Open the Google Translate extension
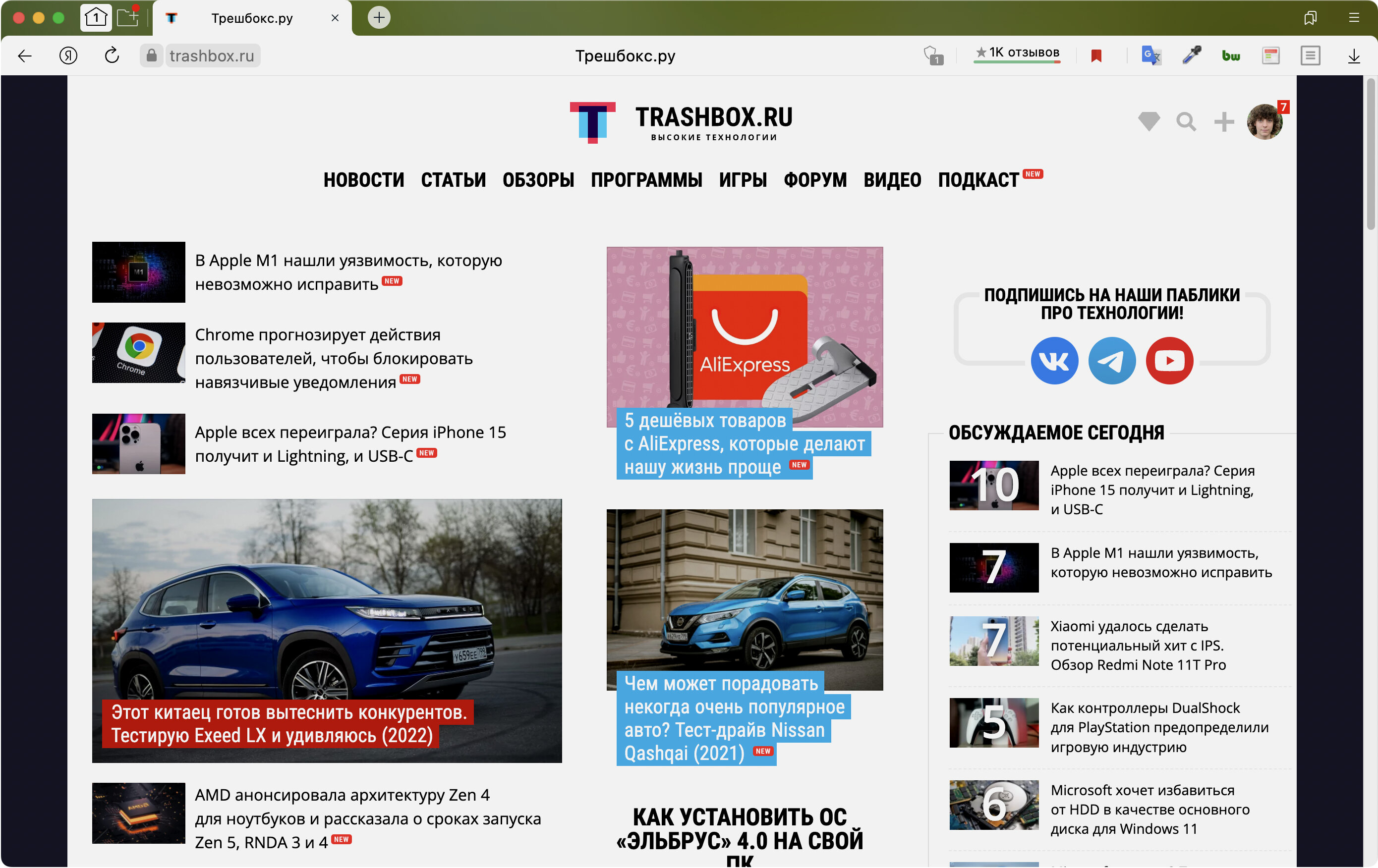 click(x=1151, y=55)
